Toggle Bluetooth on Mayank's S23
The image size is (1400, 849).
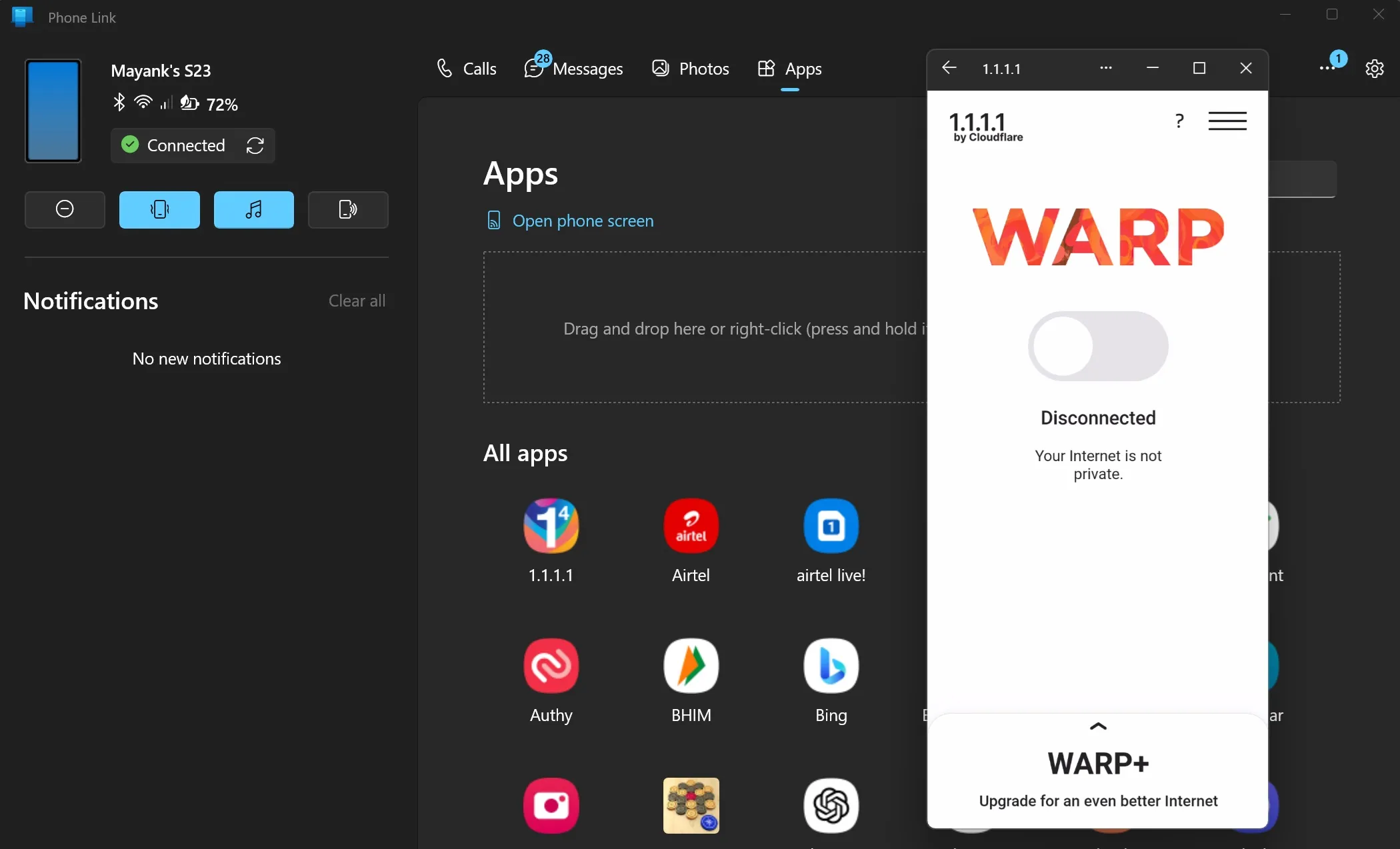tap(120, 103)
